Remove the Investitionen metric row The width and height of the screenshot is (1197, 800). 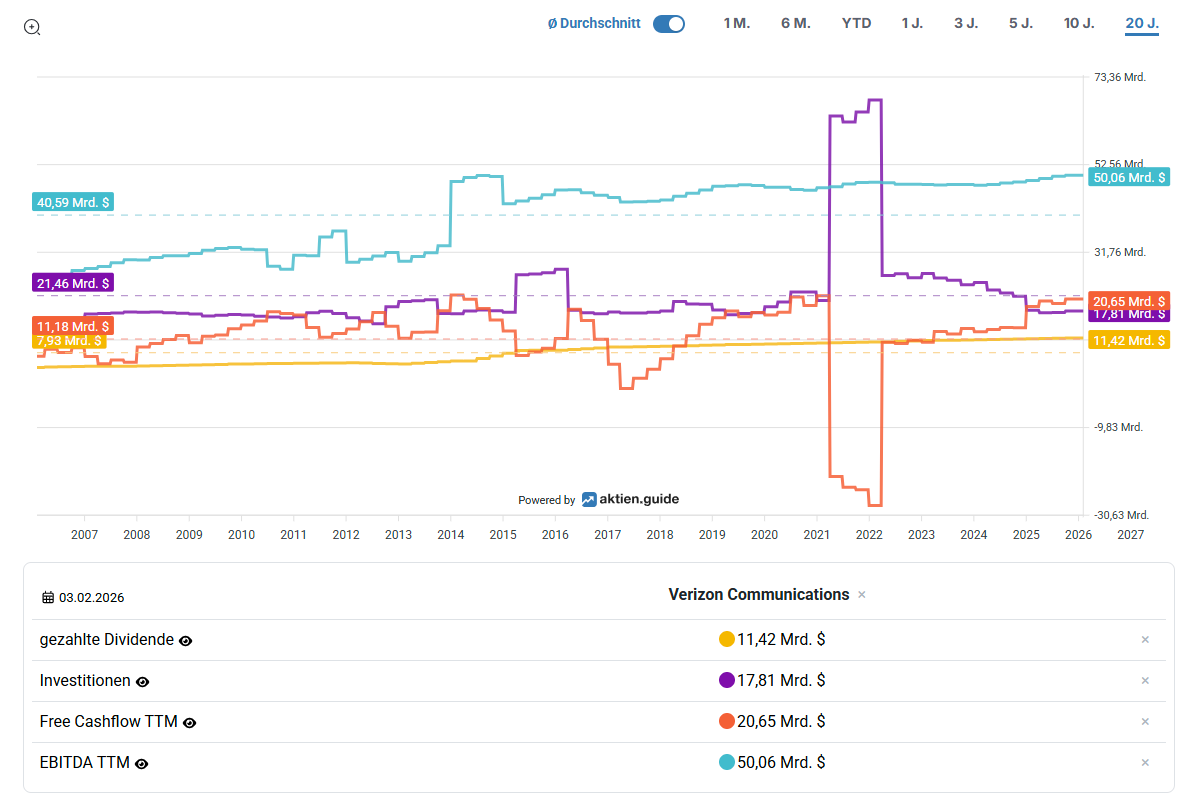[1145, 681]
